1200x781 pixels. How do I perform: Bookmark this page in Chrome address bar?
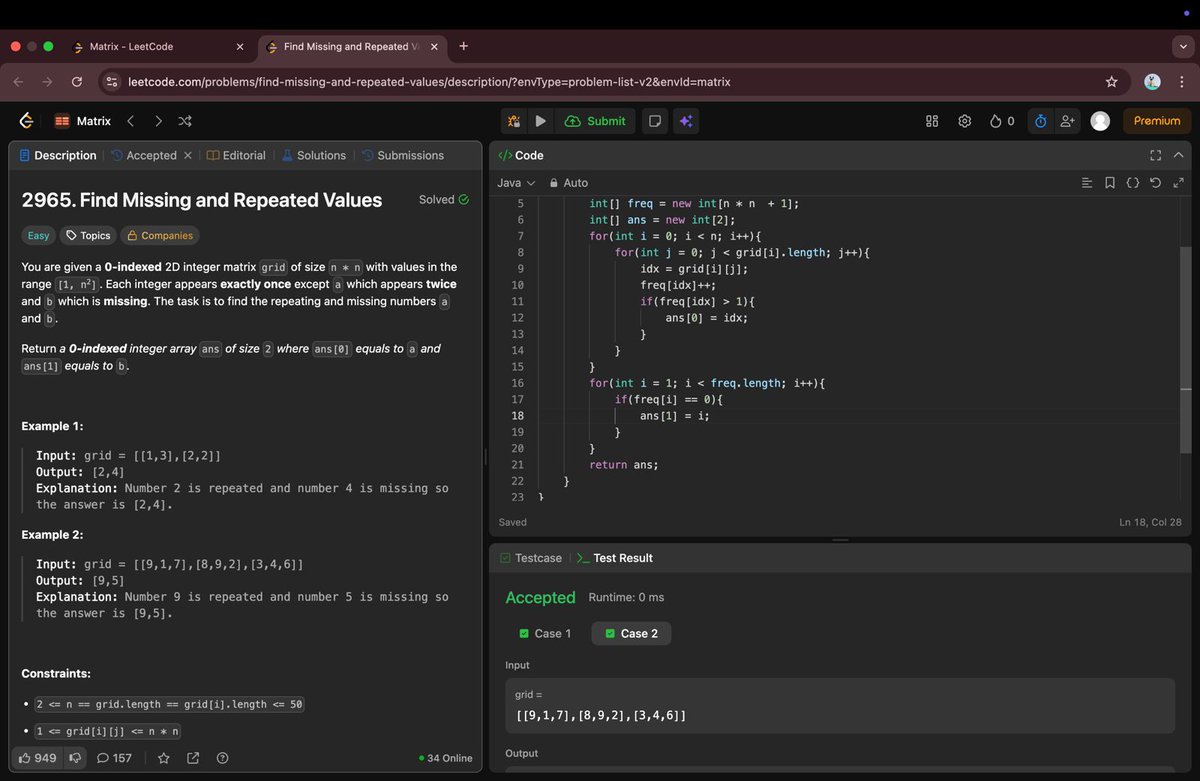tap(1111, 81)
